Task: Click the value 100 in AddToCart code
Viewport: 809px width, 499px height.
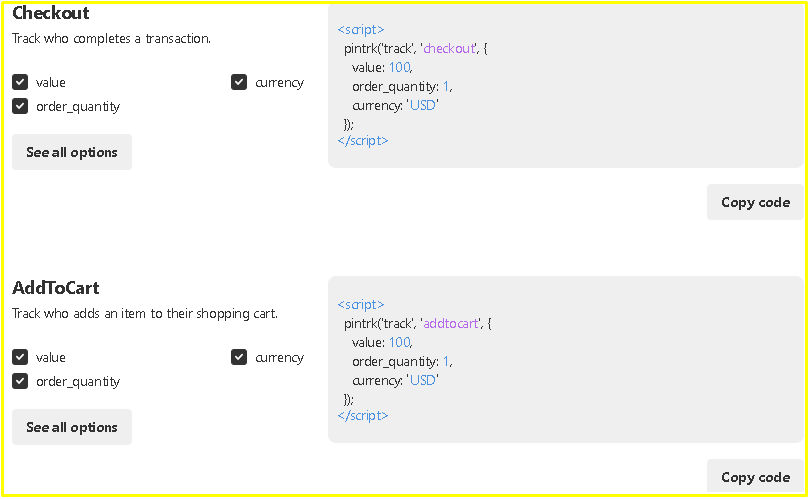Action: tap(399, 342)
